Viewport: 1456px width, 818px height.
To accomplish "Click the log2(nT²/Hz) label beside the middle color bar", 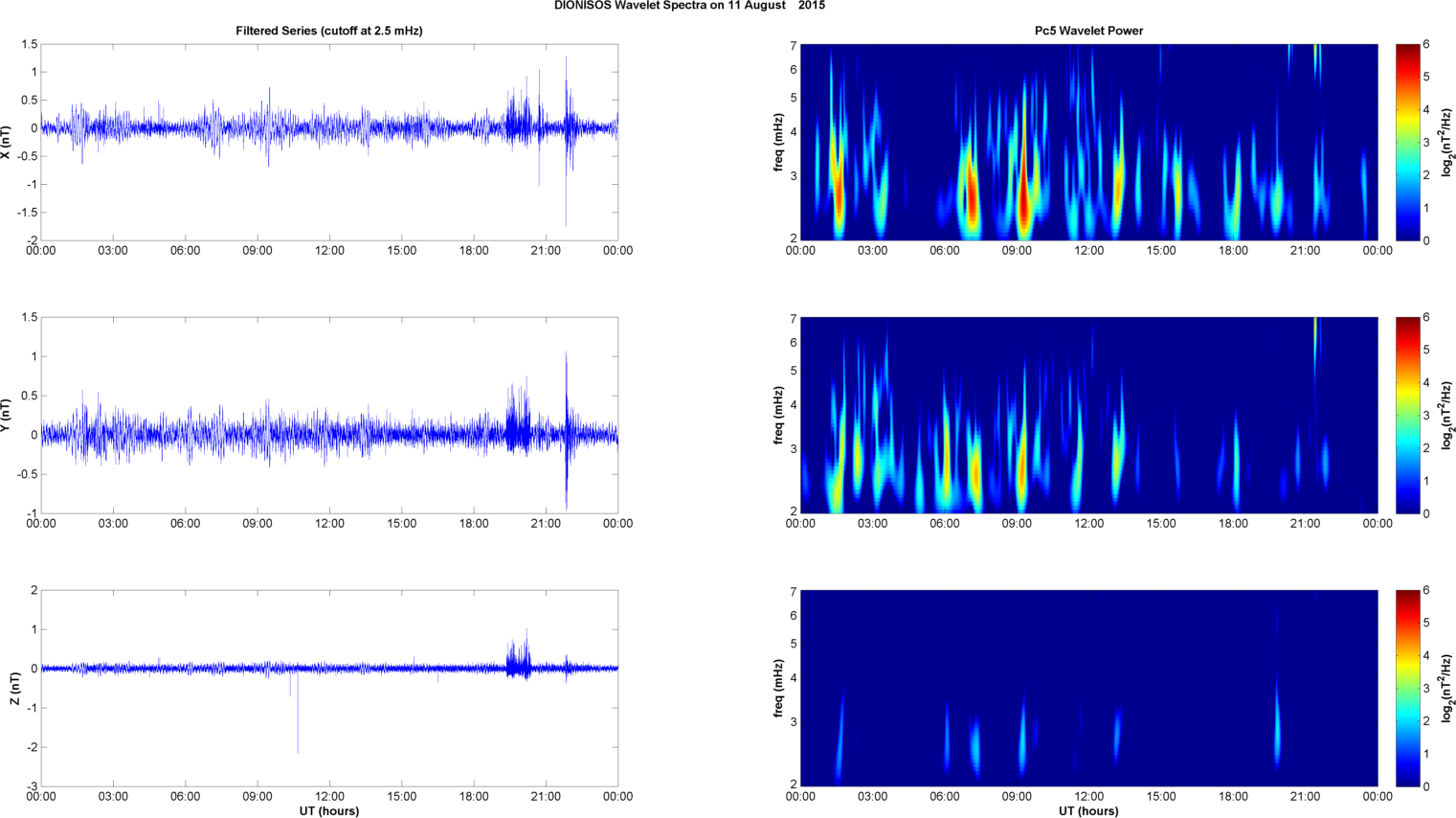I will [1448, 415].
